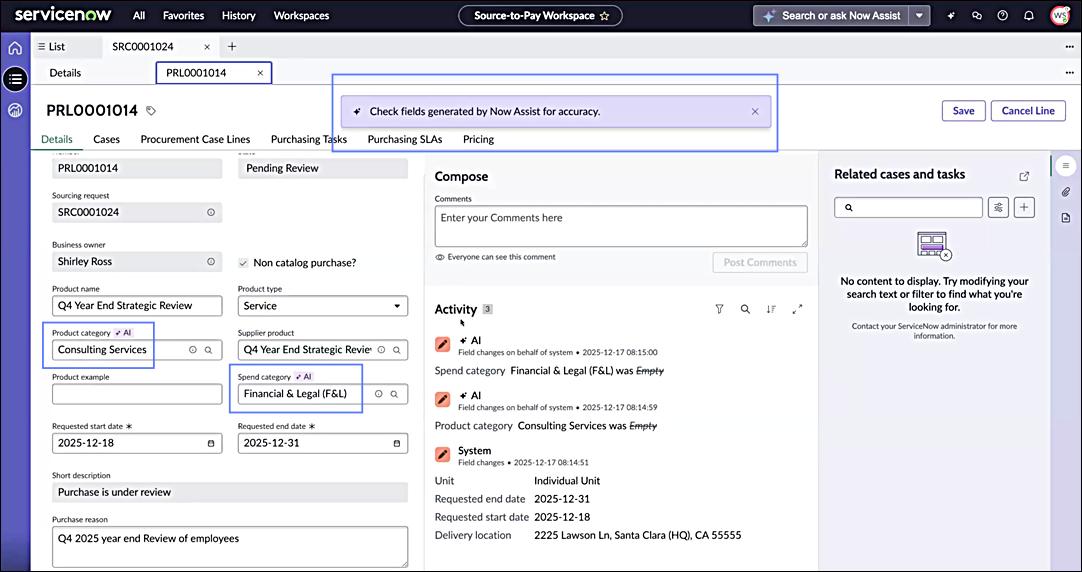The width and height of the screenshot is (1082, 572).
Task: Add a related case with plus button
Action: tap(1024, 207)
